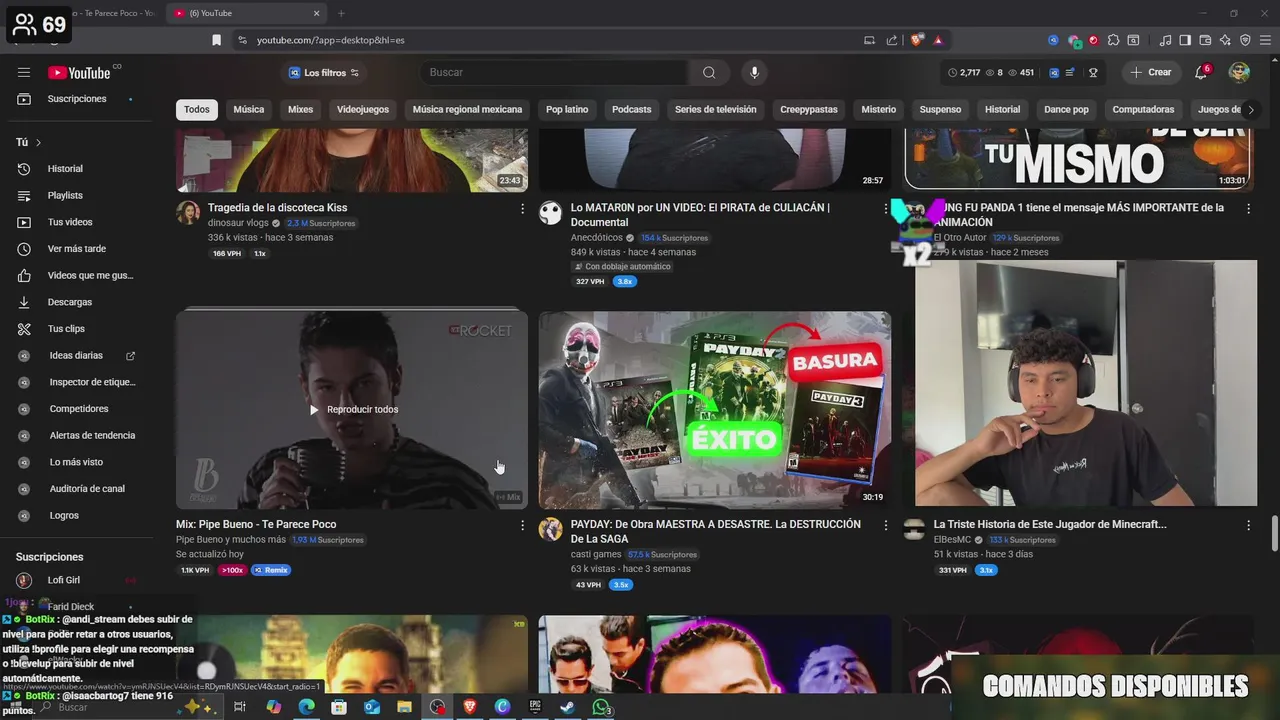This screenshot has height=720, width=1280.
Task: Open Tus clips in the sidebar
Action: coord(79,329)
